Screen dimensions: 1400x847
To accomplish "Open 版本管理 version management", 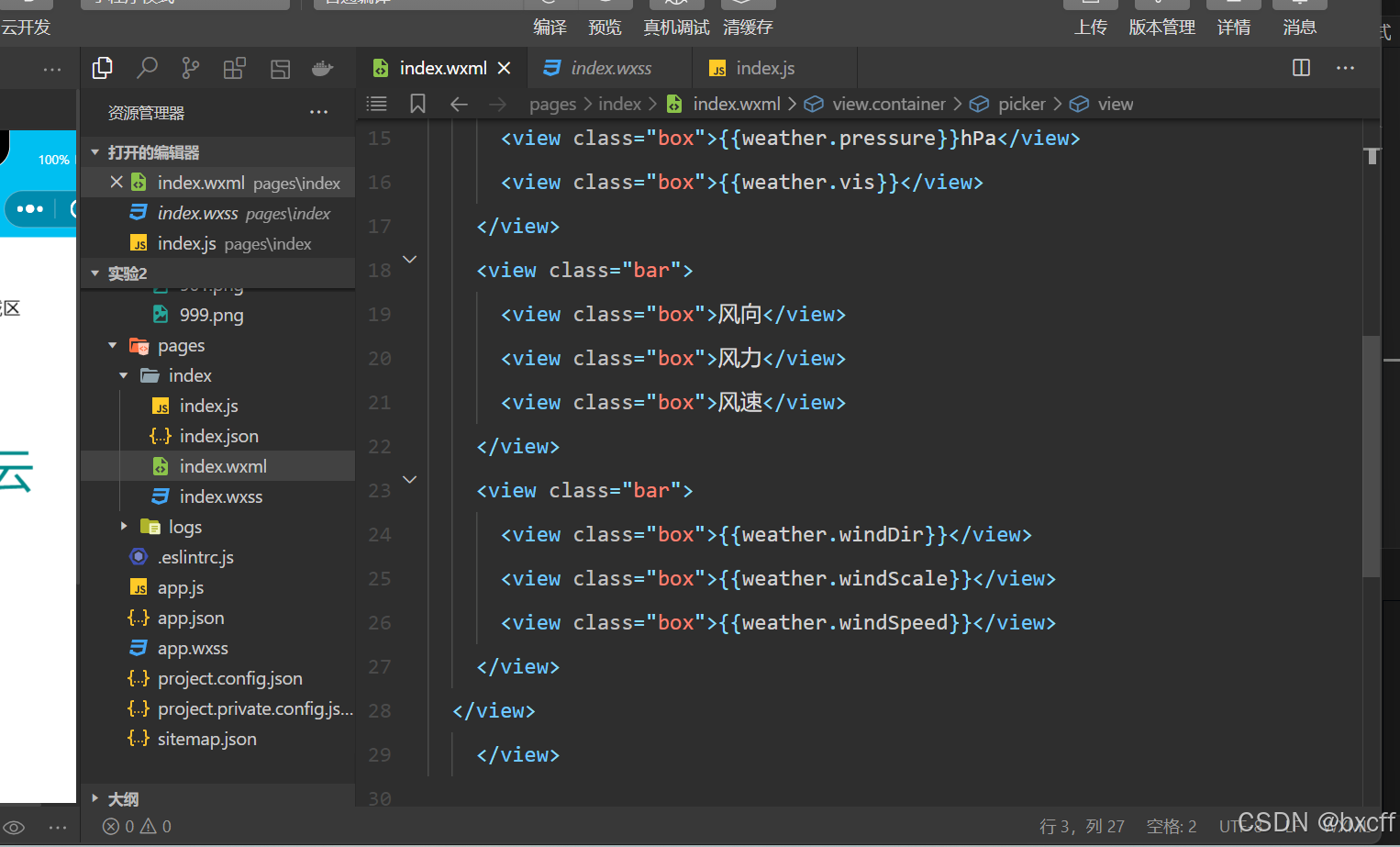I will (x=1161, y=28).
